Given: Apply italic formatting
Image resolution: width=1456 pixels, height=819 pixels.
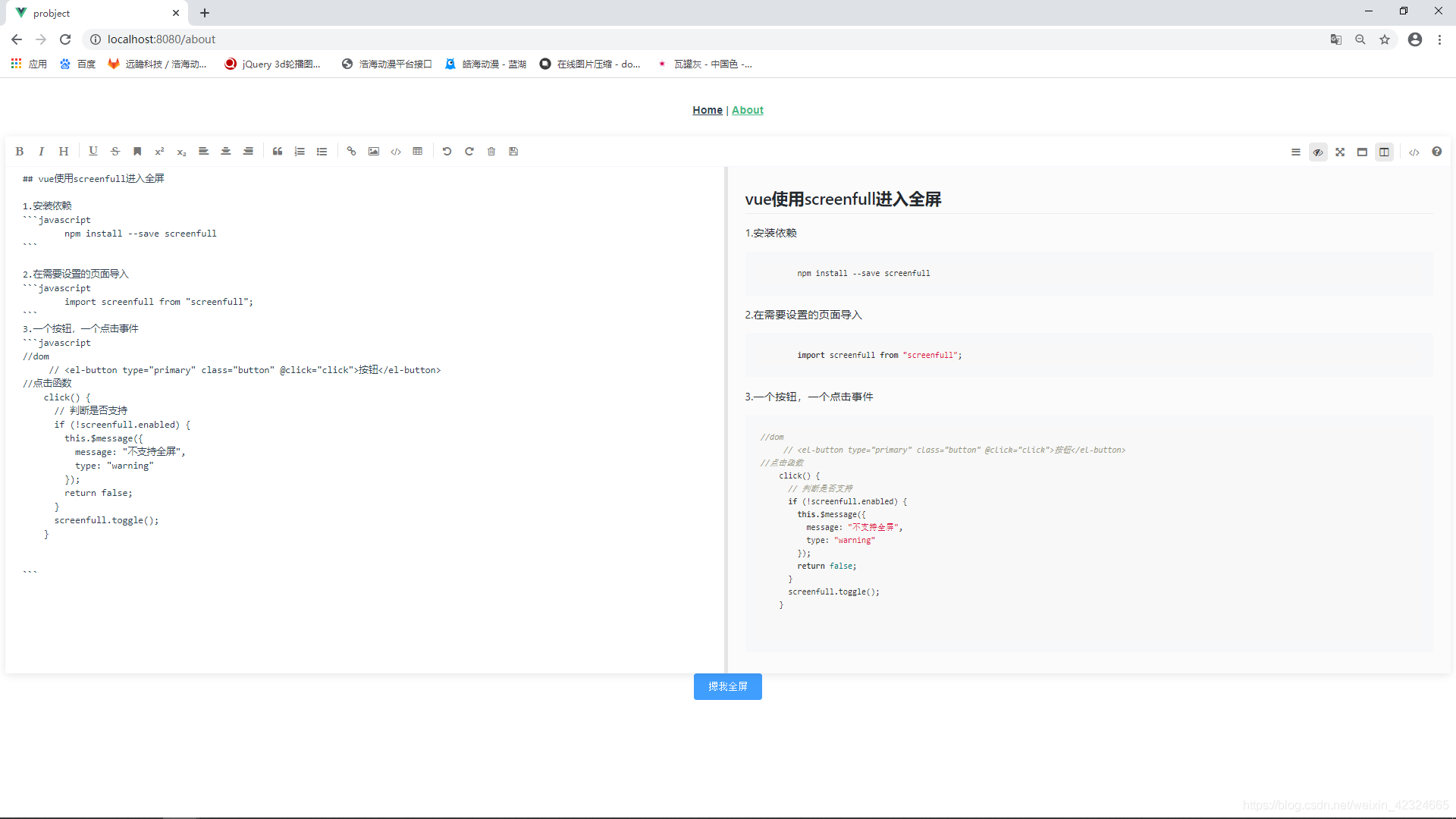Looking at the screenshot, I should (x=42, y=152).
